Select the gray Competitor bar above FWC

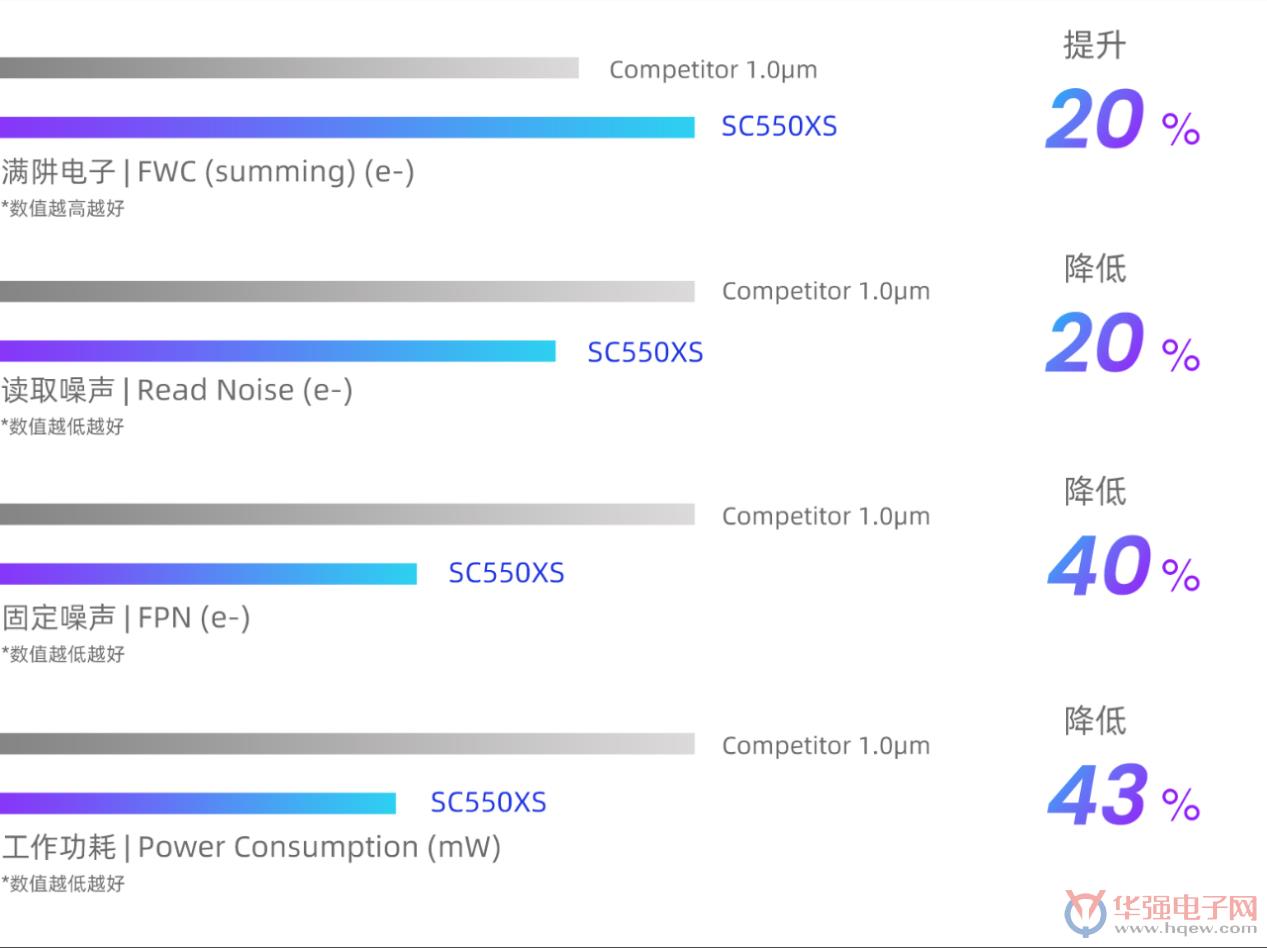click(289, 68)
